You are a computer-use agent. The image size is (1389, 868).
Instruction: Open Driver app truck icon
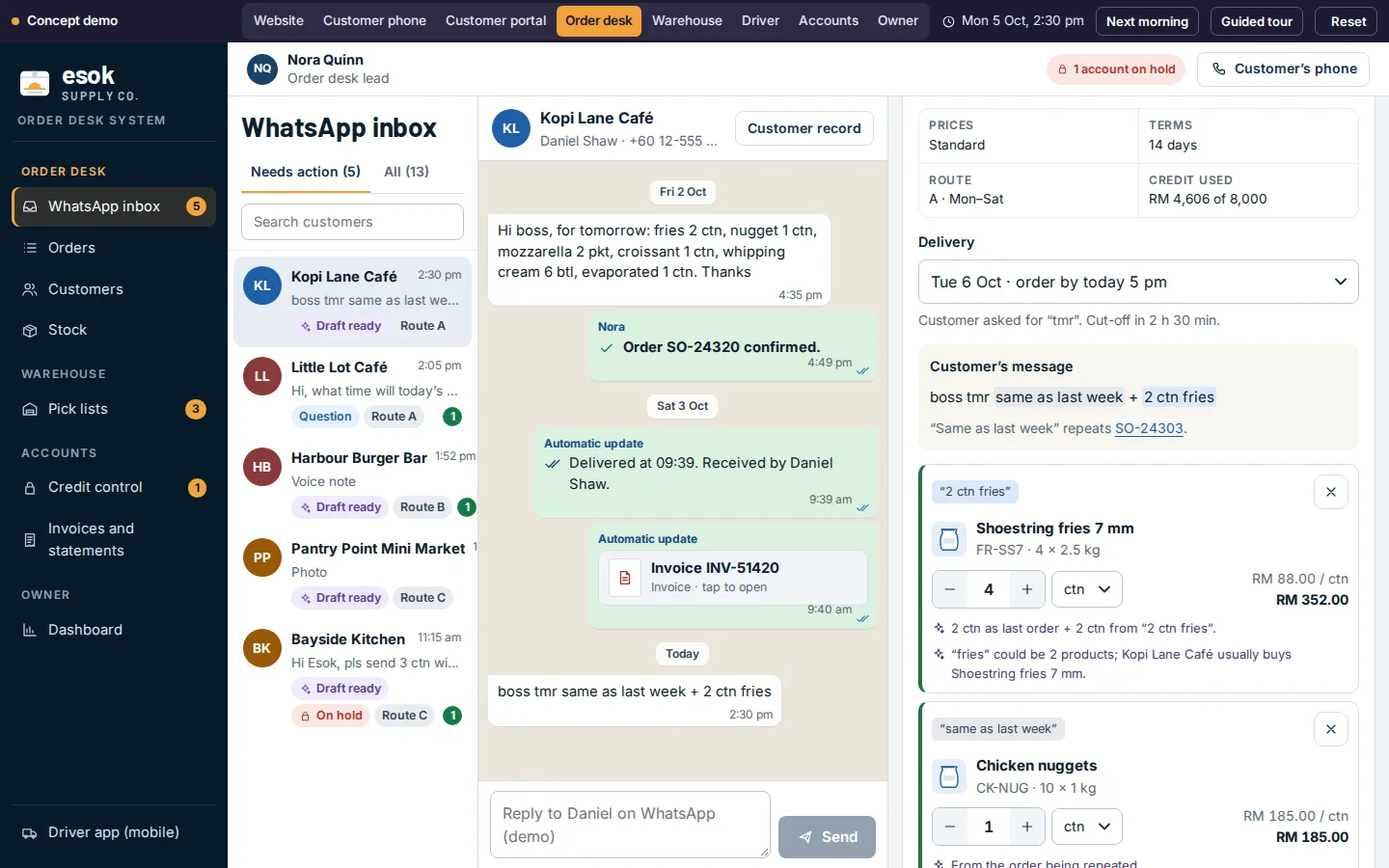[x=30, y=833]
